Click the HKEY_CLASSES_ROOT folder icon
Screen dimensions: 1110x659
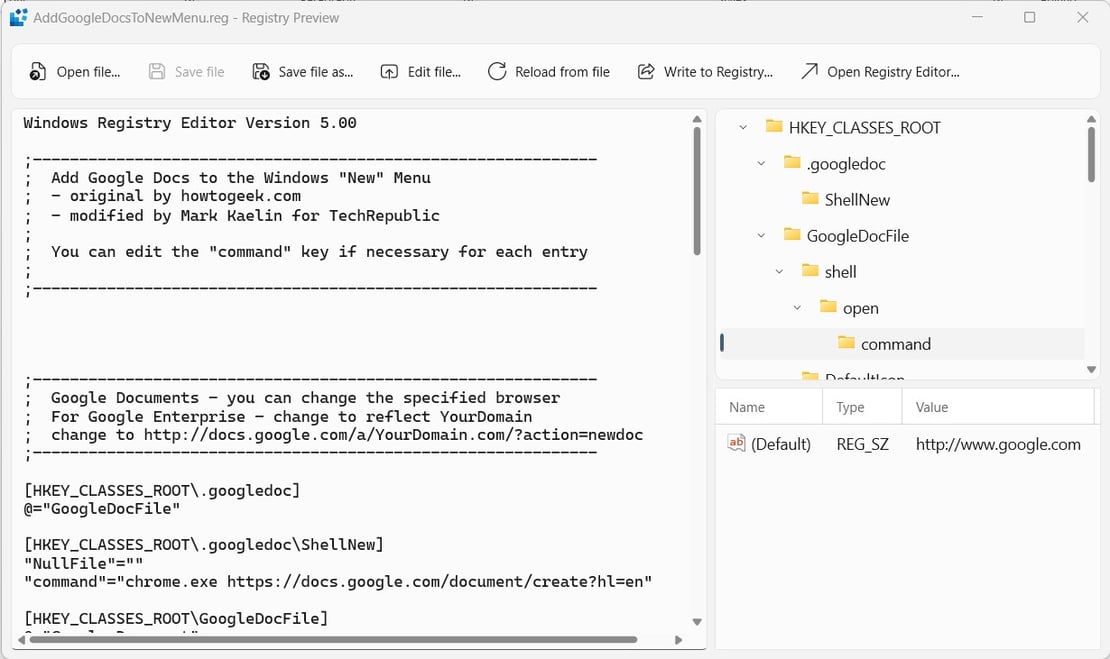(x=774, y=127)
